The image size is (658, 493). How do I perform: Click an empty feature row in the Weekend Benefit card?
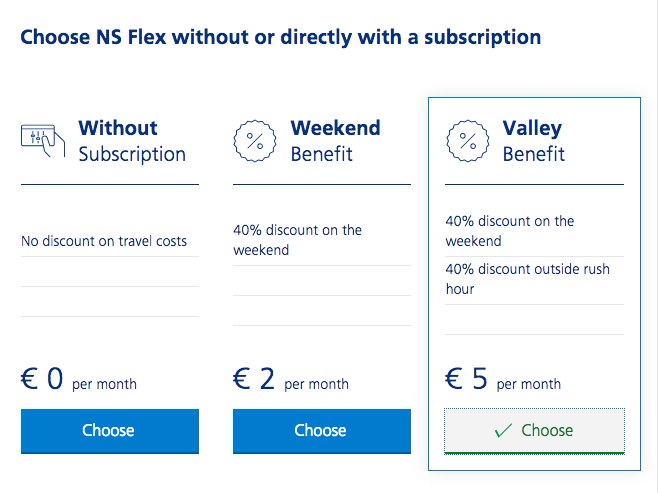322,281
